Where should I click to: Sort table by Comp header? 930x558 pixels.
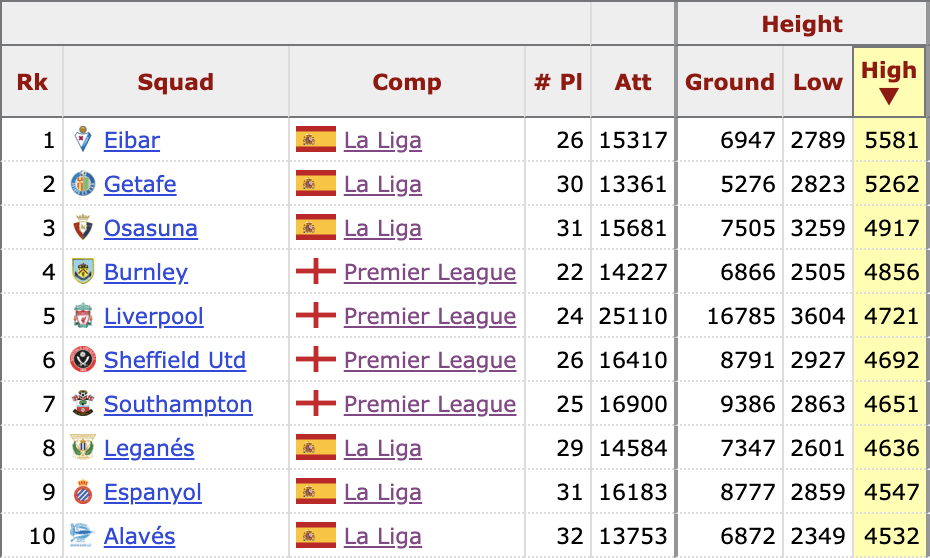[x=406, y=82]
